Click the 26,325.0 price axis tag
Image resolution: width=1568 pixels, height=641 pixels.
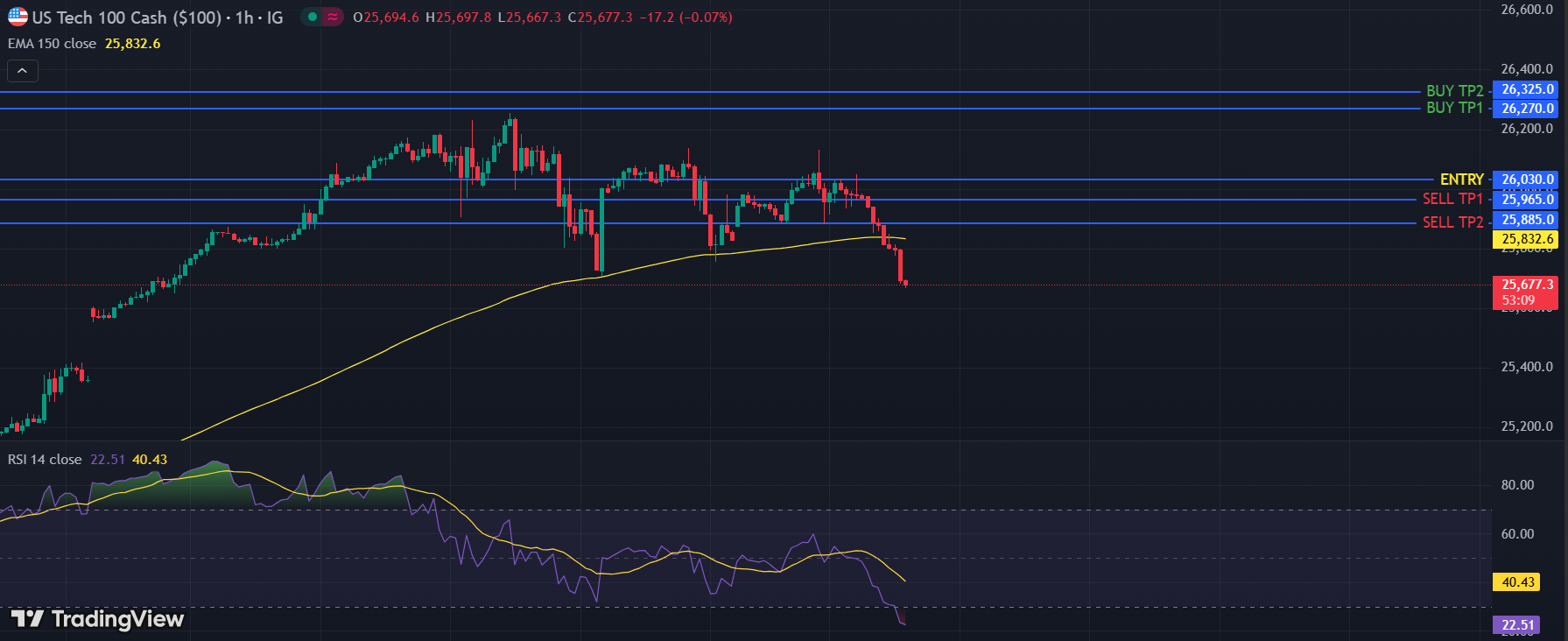(1527, 89)
